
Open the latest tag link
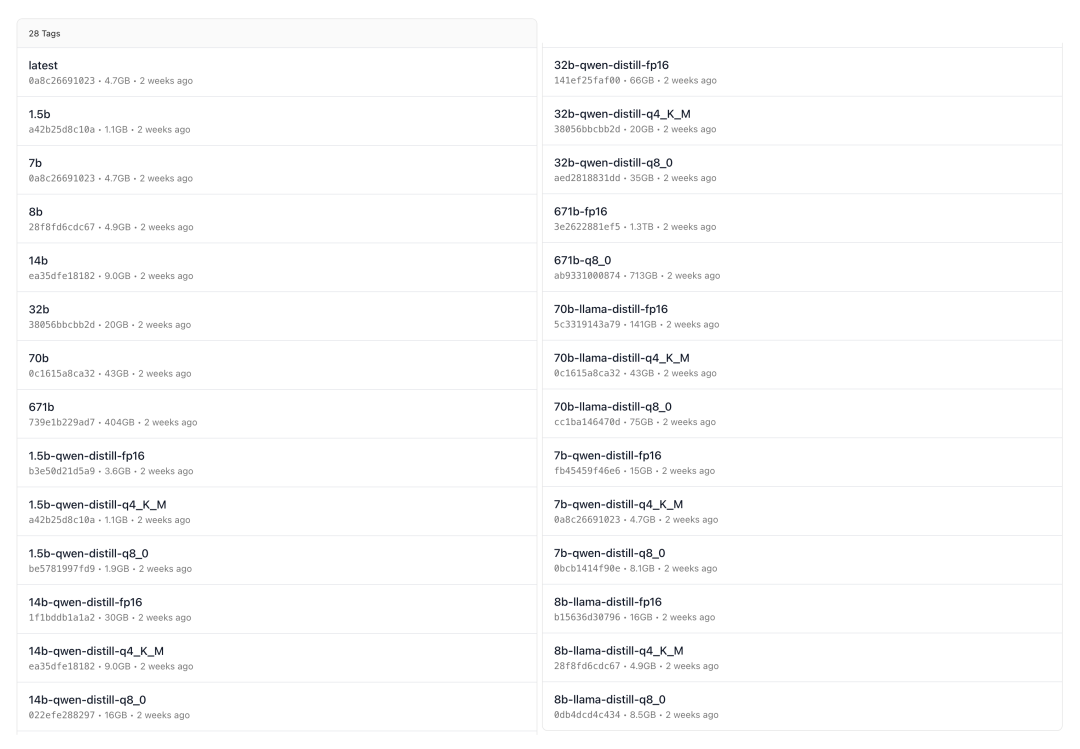tap(43, 65)
